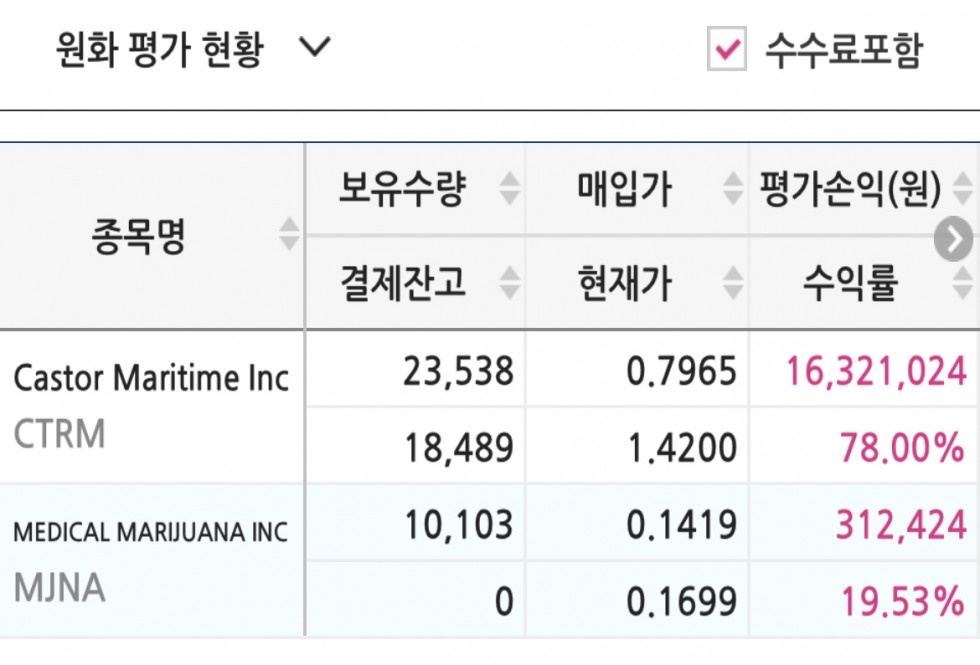Click MJNA settlement balance 0

tap(504, 601)
